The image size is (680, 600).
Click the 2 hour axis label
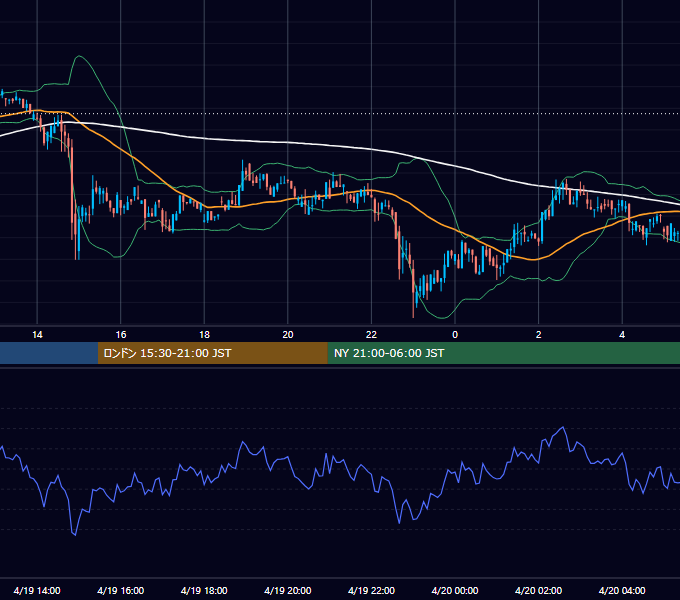click(x=539, y=335)
